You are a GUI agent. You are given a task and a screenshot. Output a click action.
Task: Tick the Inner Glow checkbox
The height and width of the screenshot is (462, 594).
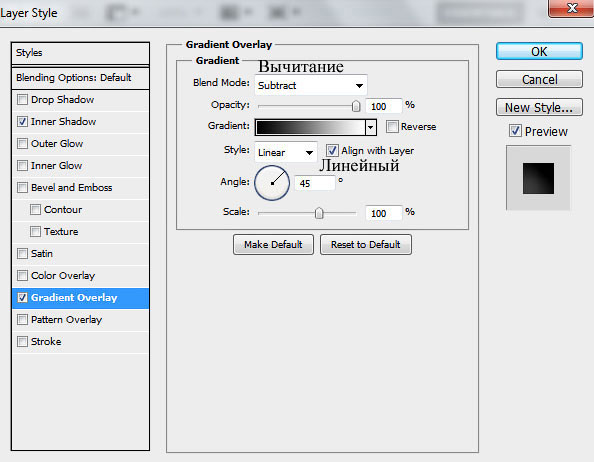(22, 165)
